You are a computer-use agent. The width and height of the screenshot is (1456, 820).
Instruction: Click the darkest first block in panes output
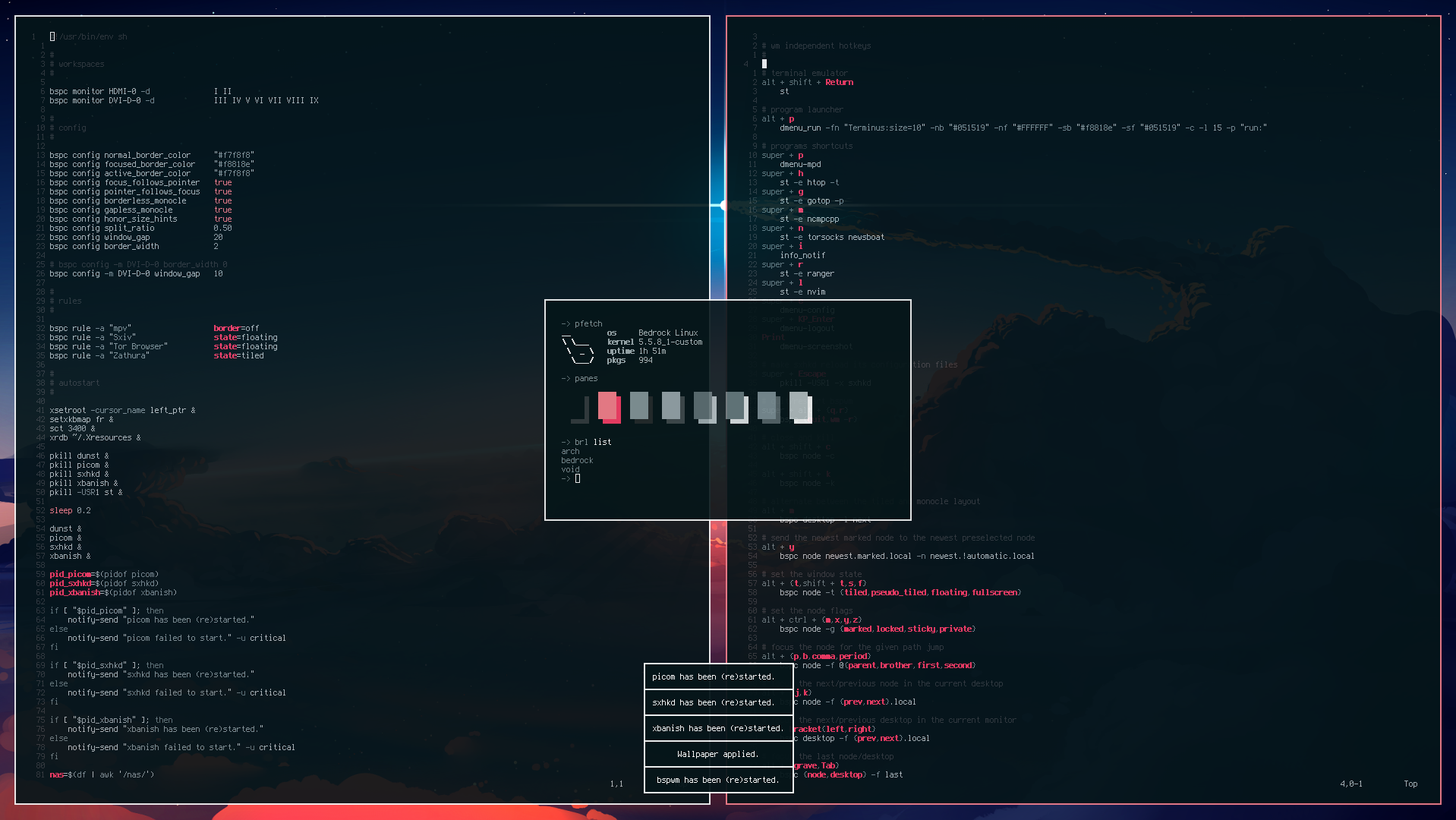tap(579, 408)
